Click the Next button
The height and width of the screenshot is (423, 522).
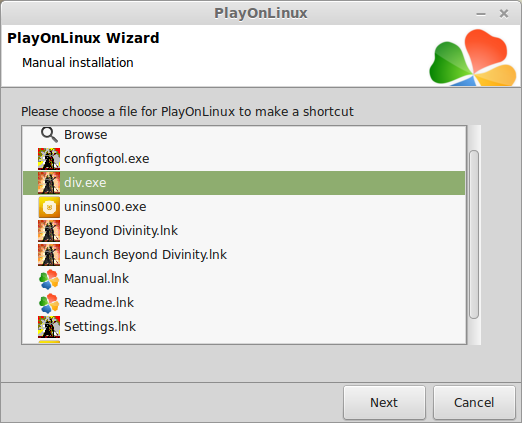coord(384,402)
